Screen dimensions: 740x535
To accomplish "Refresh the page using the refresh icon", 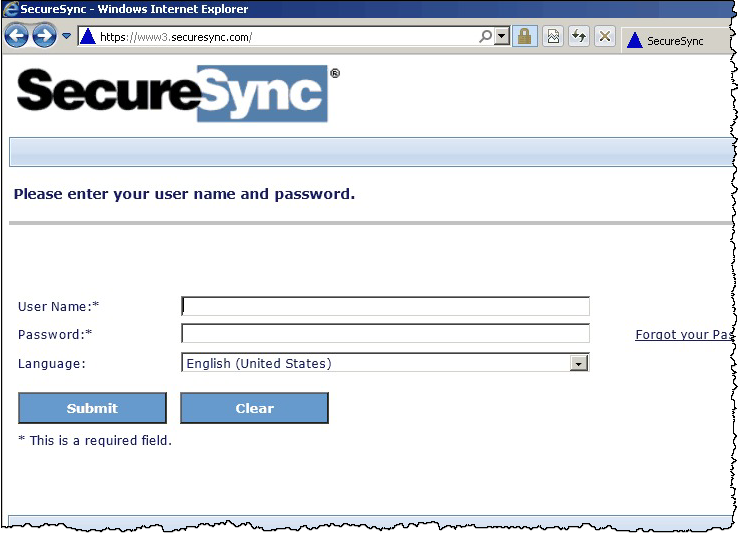I will pyautogui.click(x=579, y=36).
